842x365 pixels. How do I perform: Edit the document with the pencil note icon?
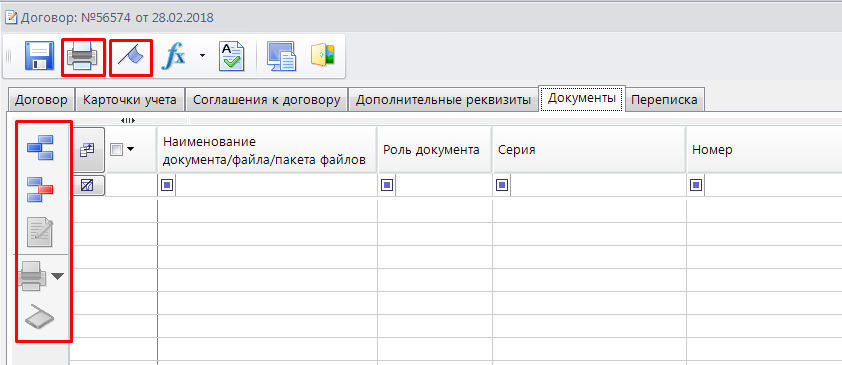pos(40,232)
